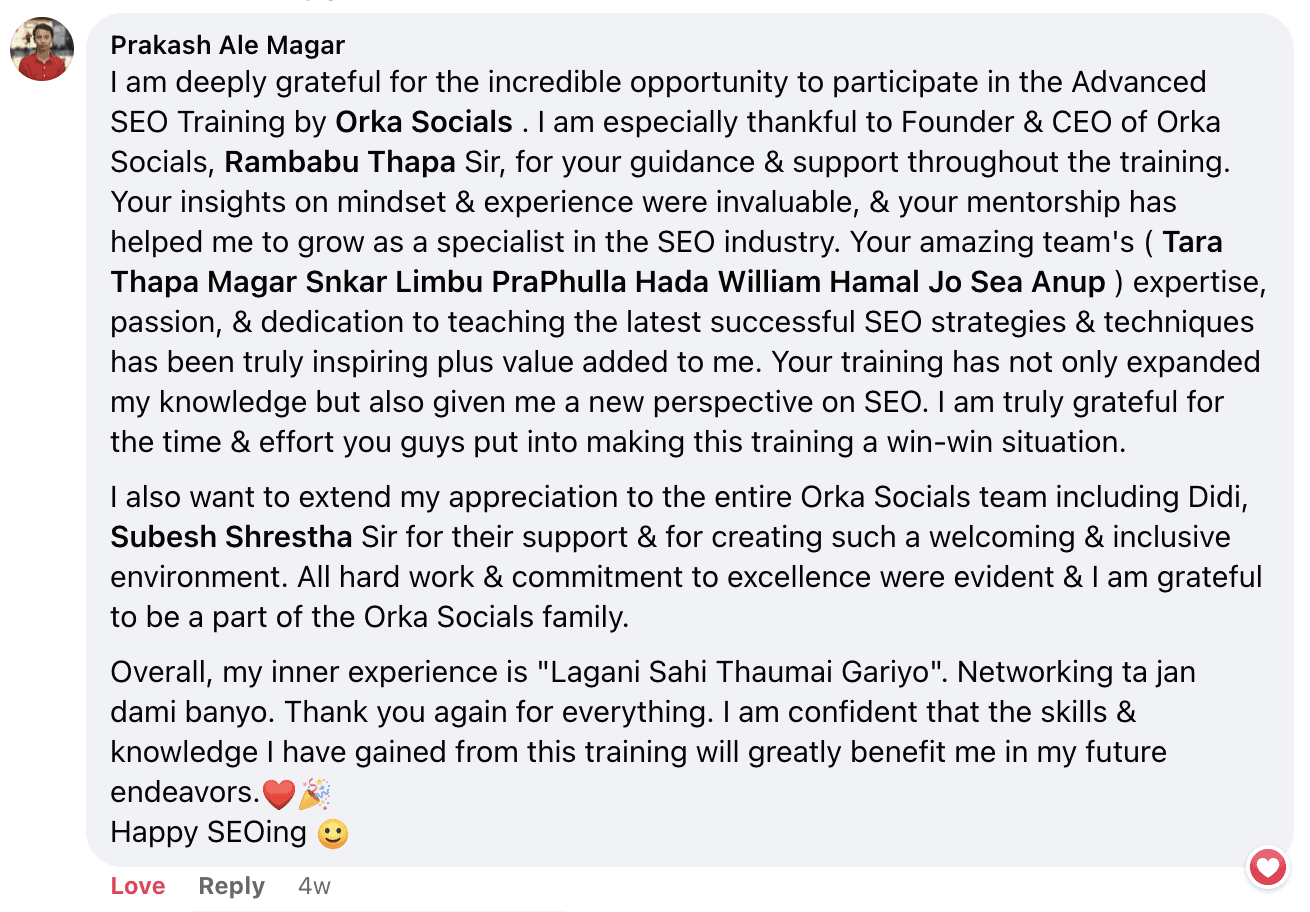The width and height of the screenshot is (1310, 912).
Task: Click the '4w' comment timestamp
Action: 314,886
